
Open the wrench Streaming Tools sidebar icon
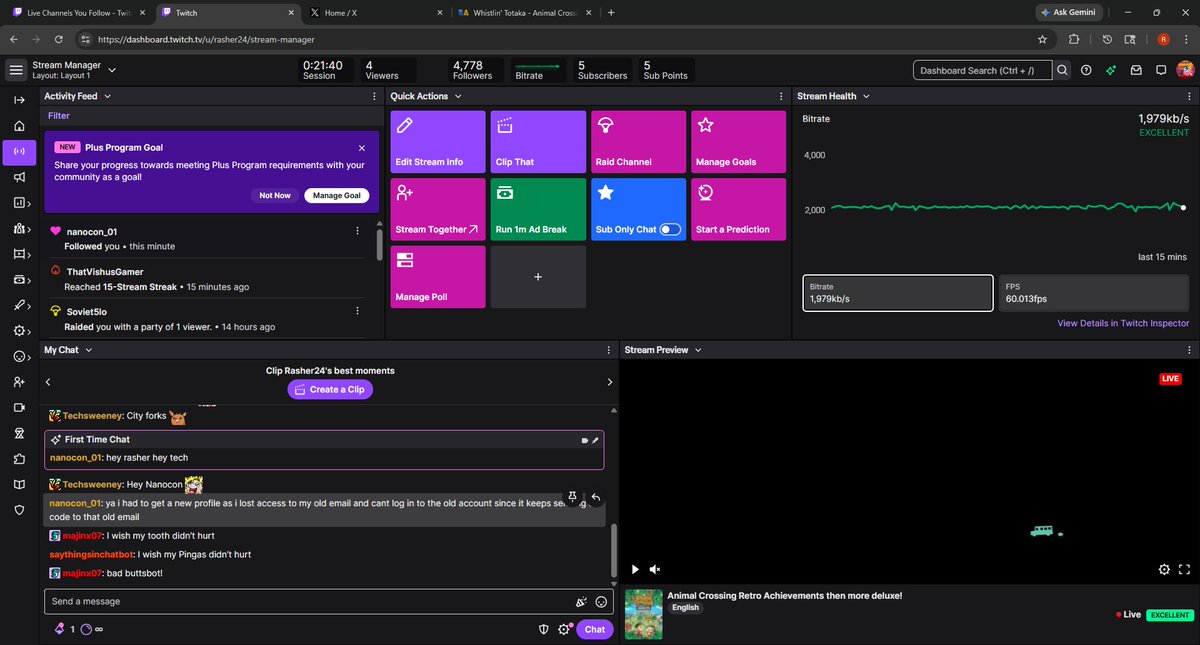19,305
